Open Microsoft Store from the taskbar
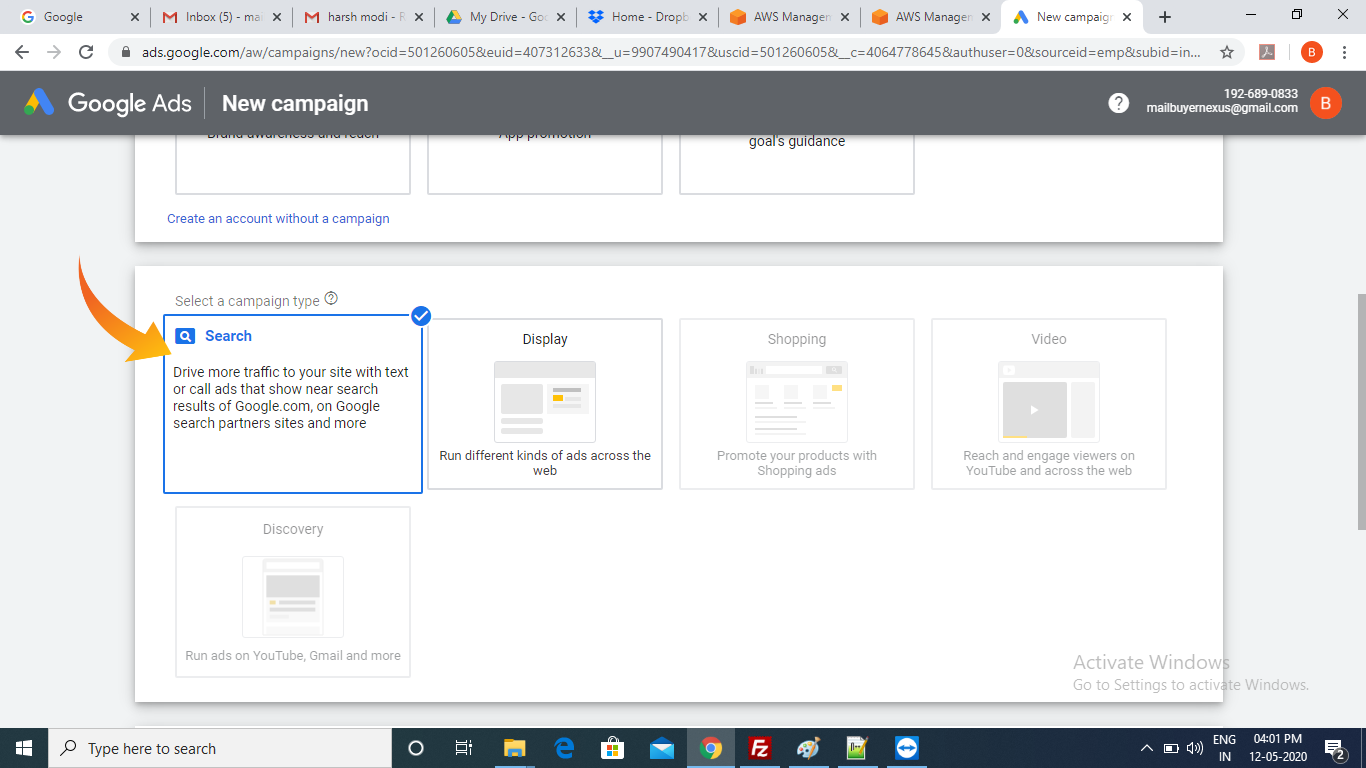This screenshot has height=768, width=1366. click(x=612, y=748)
